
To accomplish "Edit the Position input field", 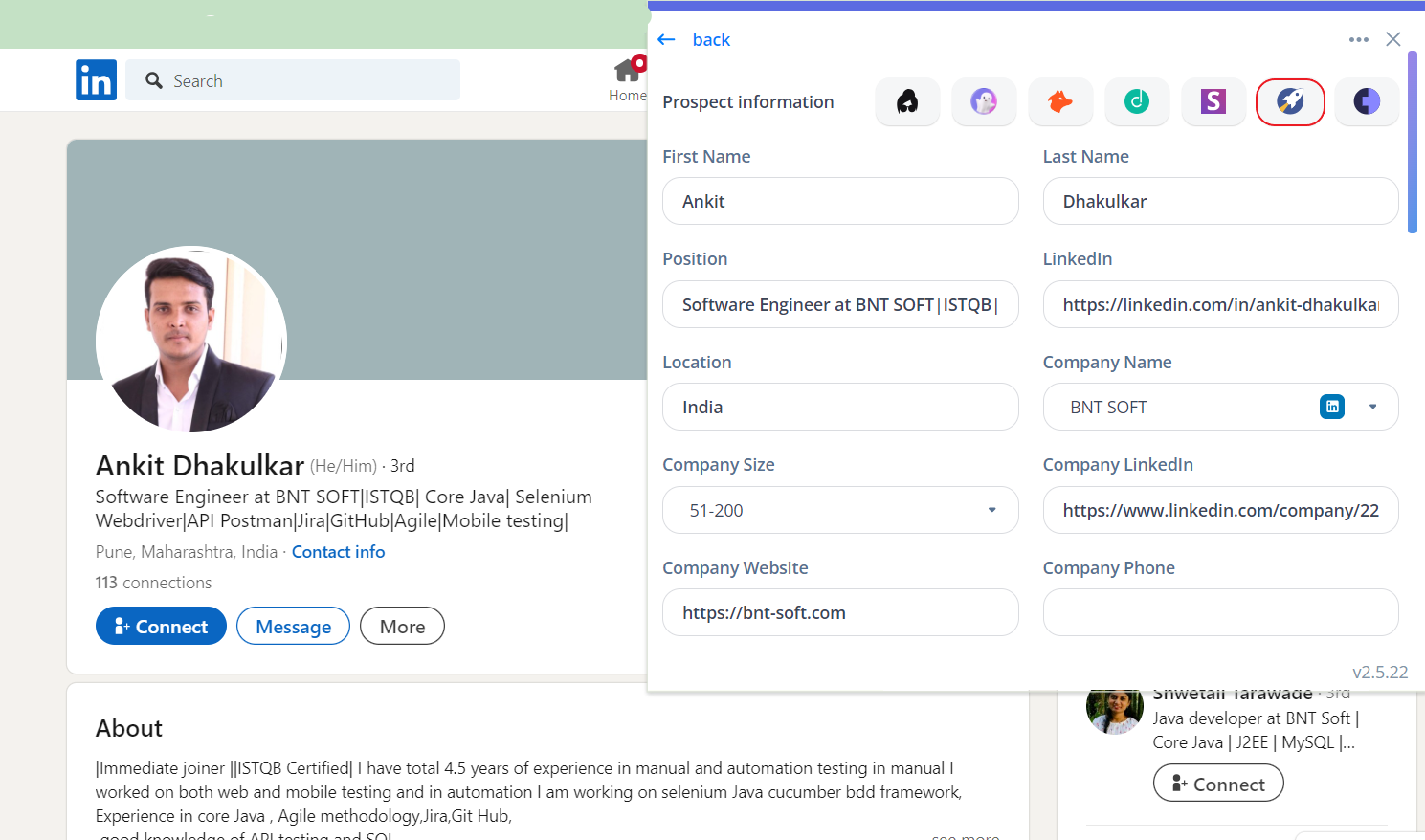I will pos(840,304).
